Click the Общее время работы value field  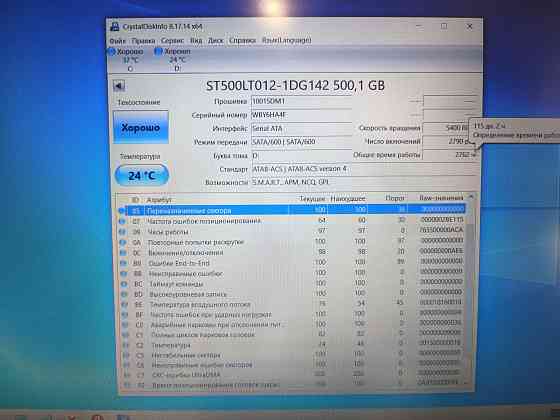point(450,155)
